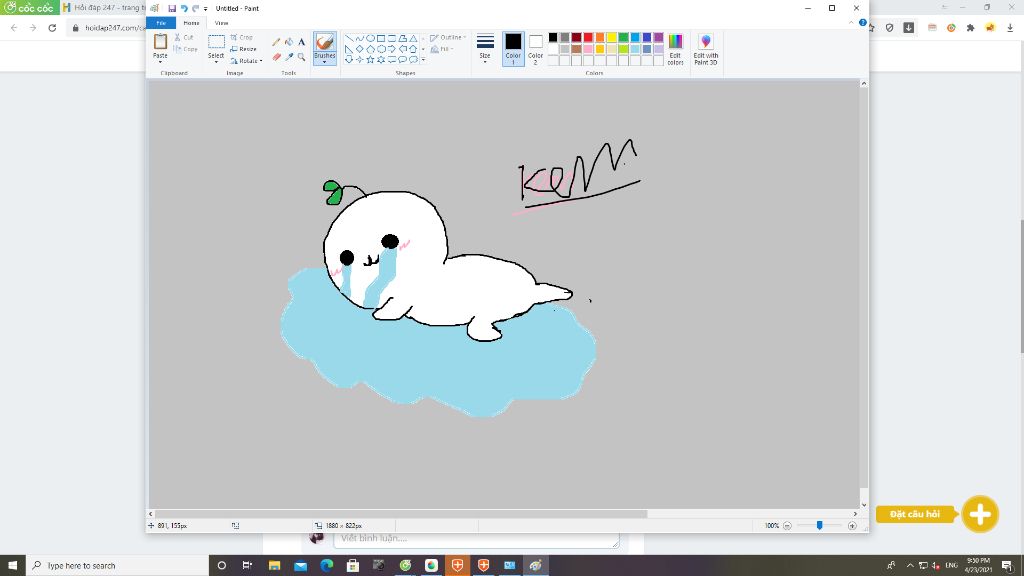Click the system clock in the taskbar
The height and width of the screenshot is (576, 1024).
click(x=978, y=566)
